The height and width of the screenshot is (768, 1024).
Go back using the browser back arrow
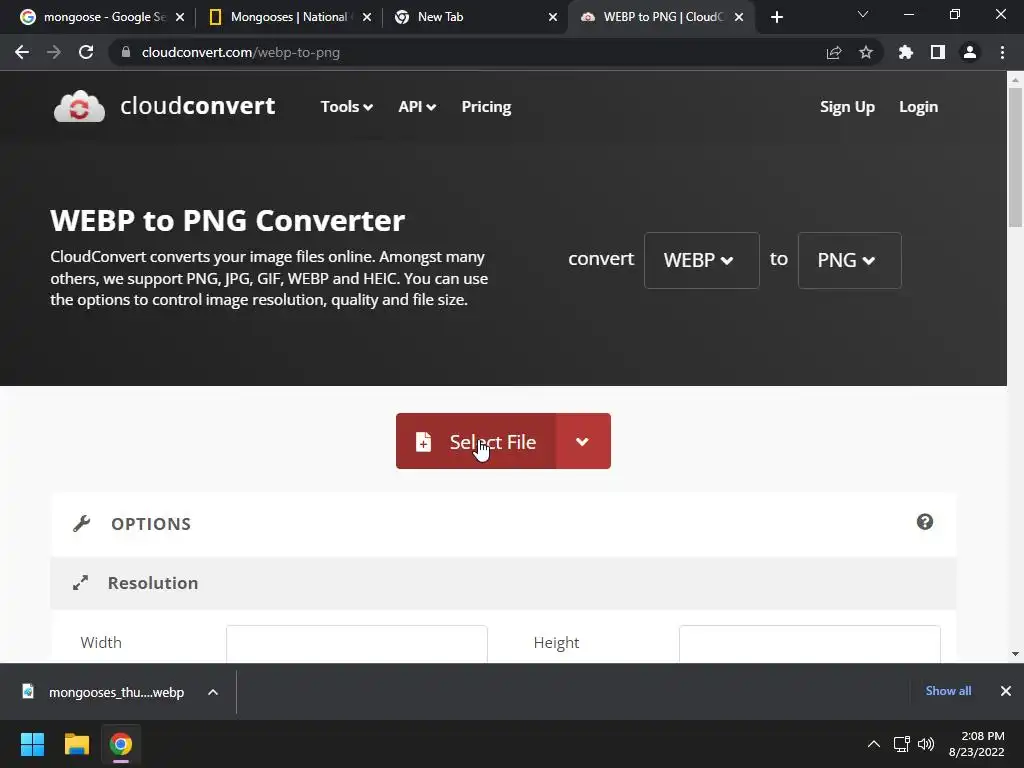click(x=22, y=52)
